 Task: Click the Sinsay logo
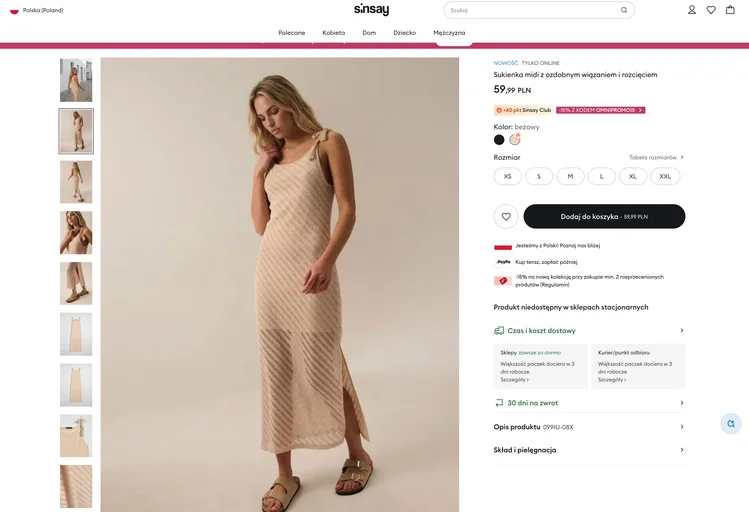click(371, 10)
